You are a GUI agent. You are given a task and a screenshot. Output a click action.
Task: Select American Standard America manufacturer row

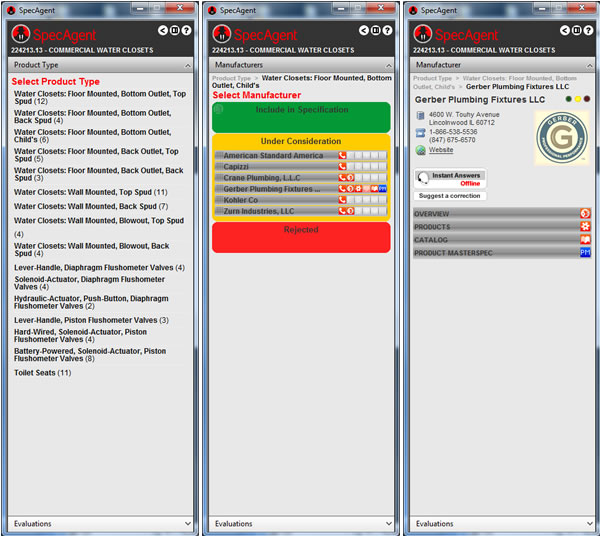point(301,155)
